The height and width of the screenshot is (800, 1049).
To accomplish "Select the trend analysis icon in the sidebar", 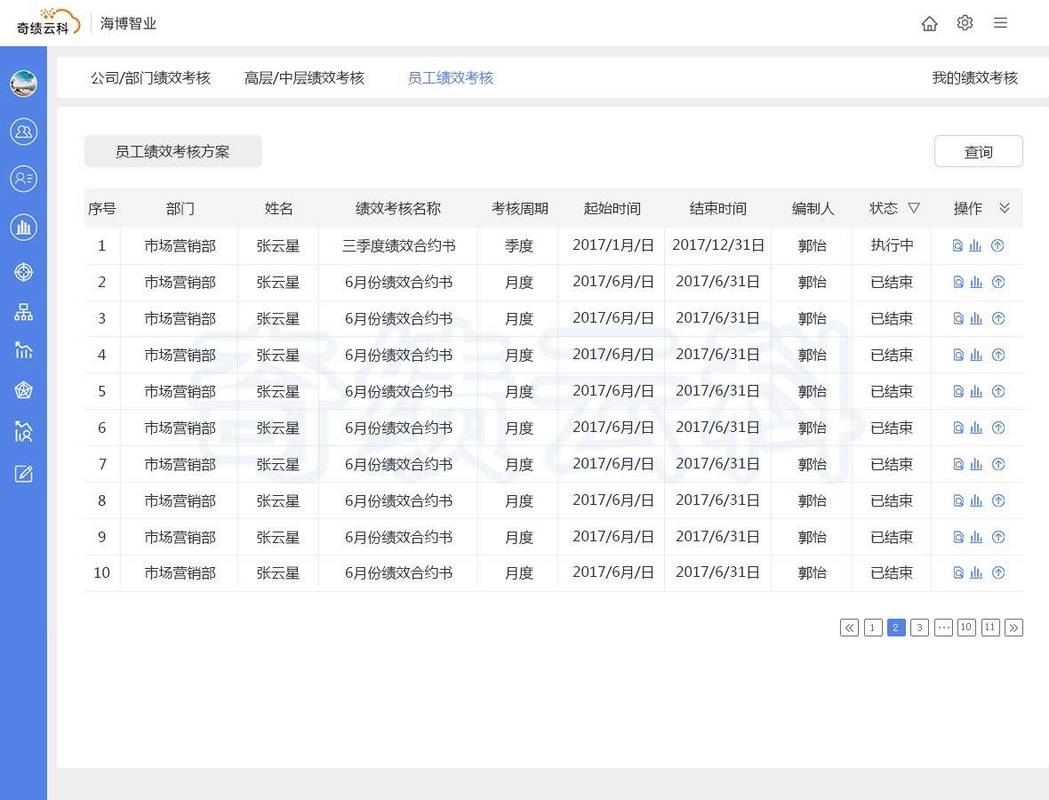I will (x=24, y=350).
